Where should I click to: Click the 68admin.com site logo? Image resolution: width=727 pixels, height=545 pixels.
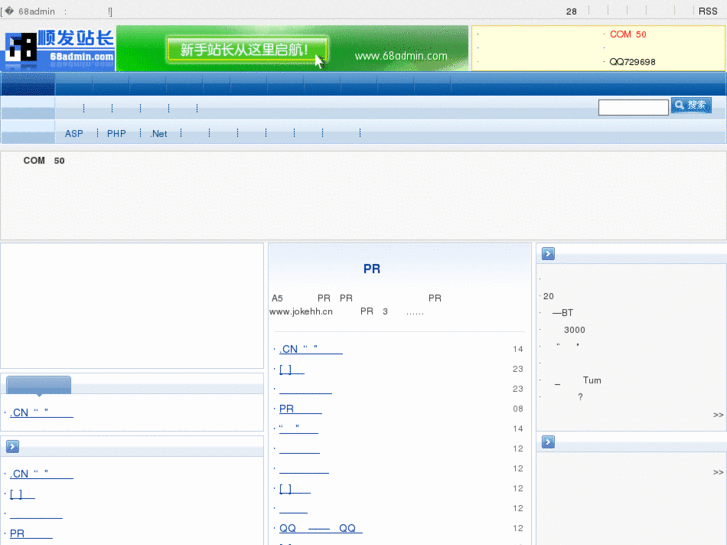pos(59,49)
